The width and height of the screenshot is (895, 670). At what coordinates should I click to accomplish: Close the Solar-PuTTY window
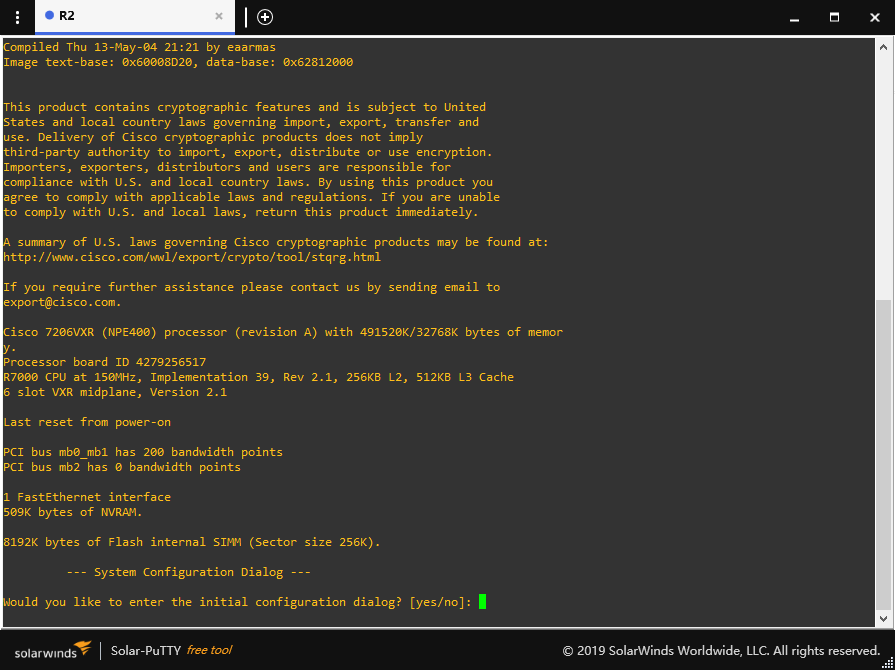click(874, 17)
